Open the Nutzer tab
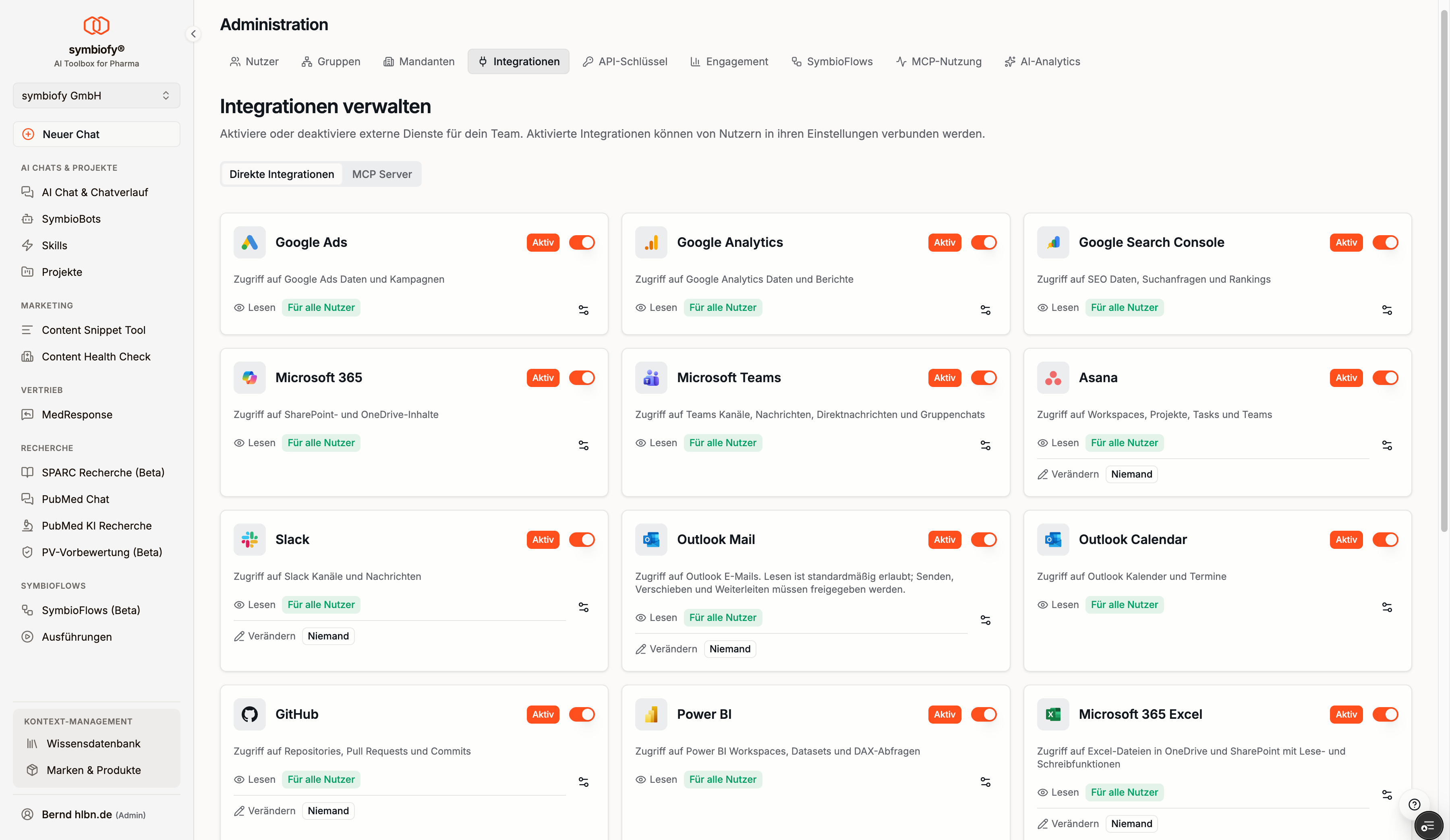The width and height of the screenshot is (1450, 840). pos(254,62)
